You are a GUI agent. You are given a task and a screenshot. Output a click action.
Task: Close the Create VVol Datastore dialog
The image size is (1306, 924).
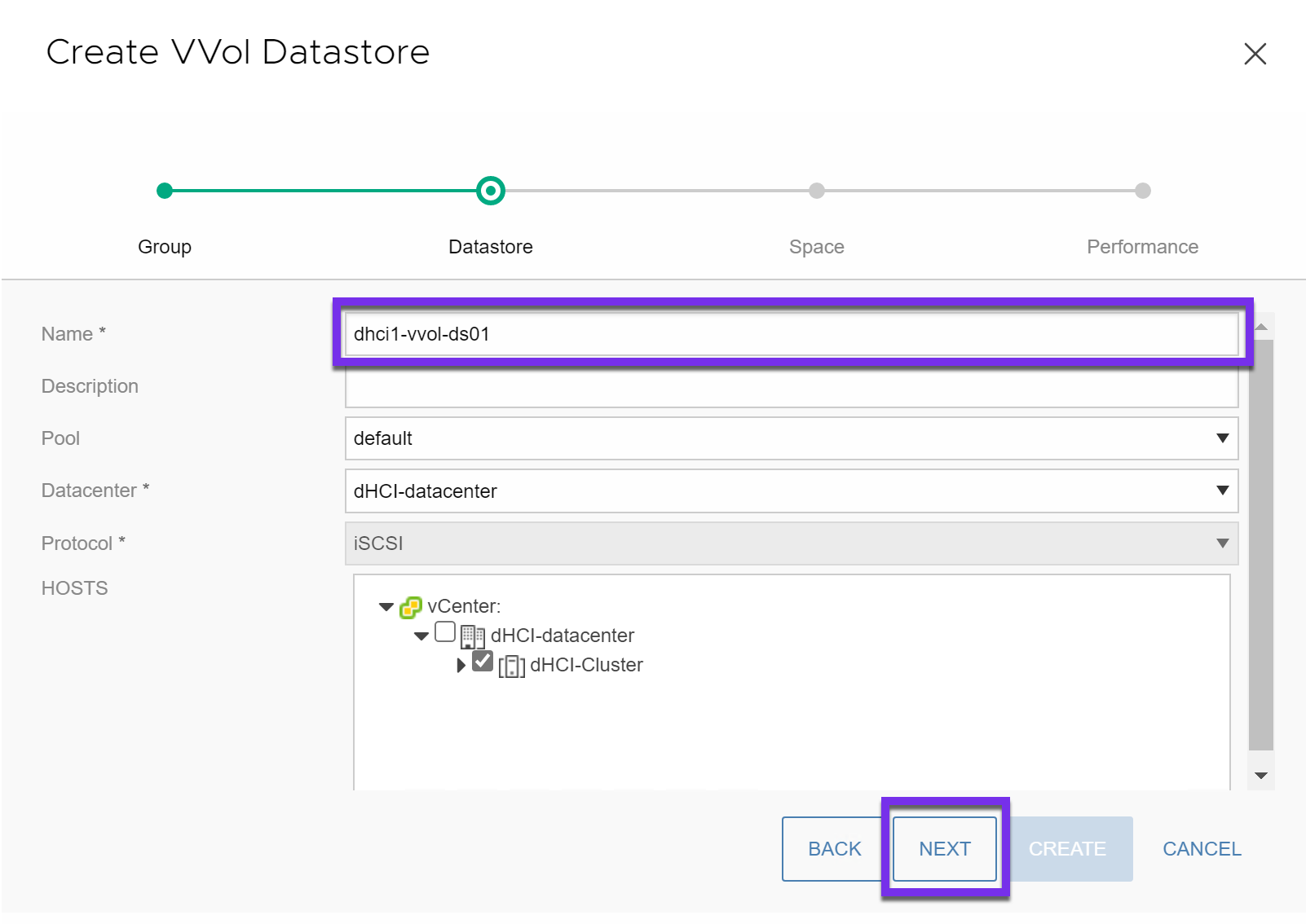point(1255,54)
